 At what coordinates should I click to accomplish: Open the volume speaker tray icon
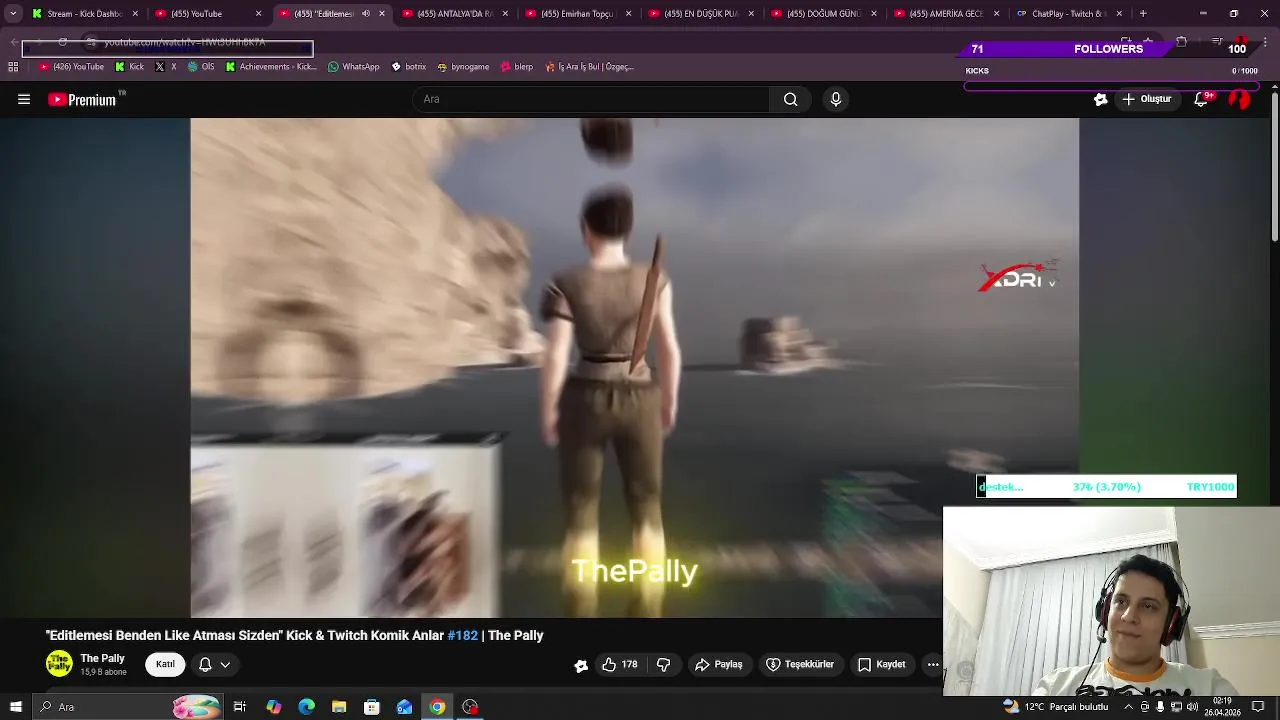click(x=1193, y=707)
